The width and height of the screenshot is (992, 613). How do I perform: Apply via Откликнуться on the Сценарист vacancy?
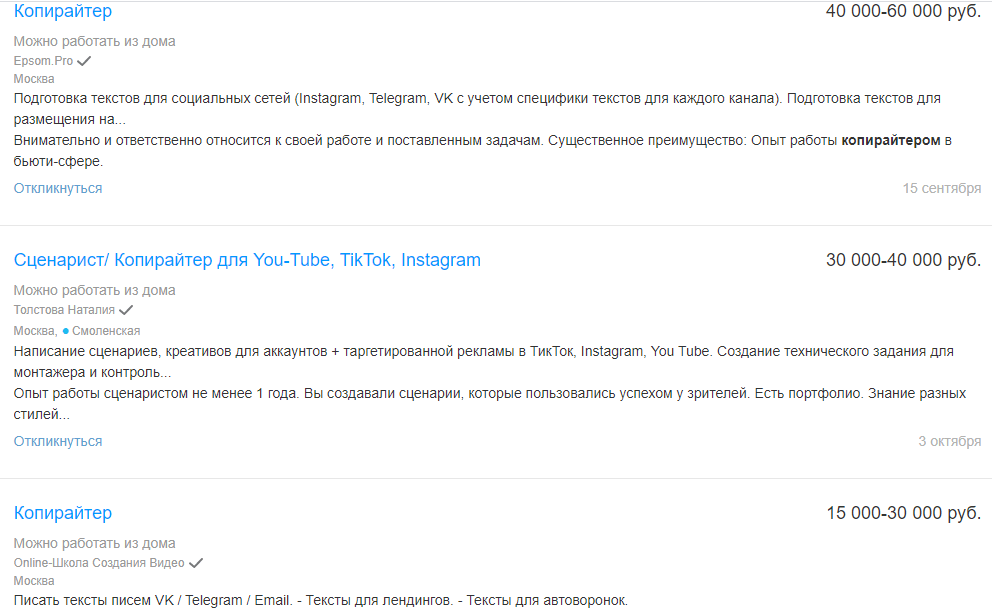[58, 441]
